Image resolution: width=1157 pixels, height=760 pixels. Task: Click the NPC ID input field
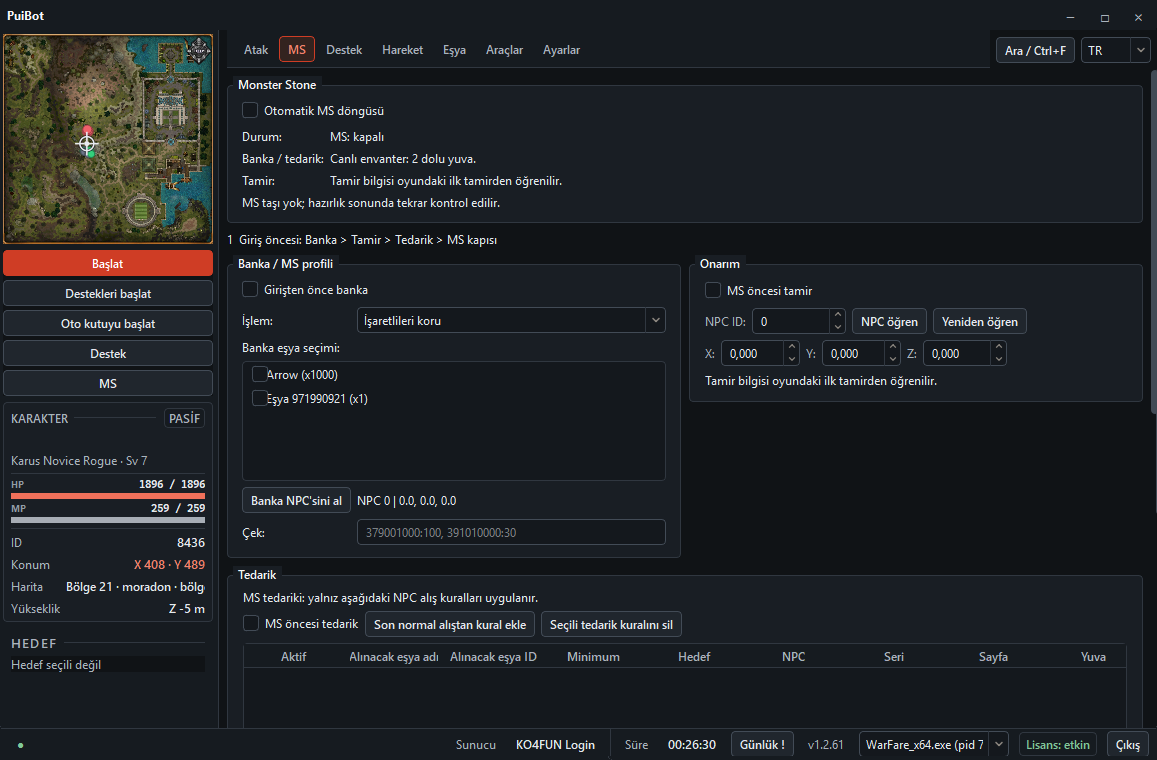[791, 321]
